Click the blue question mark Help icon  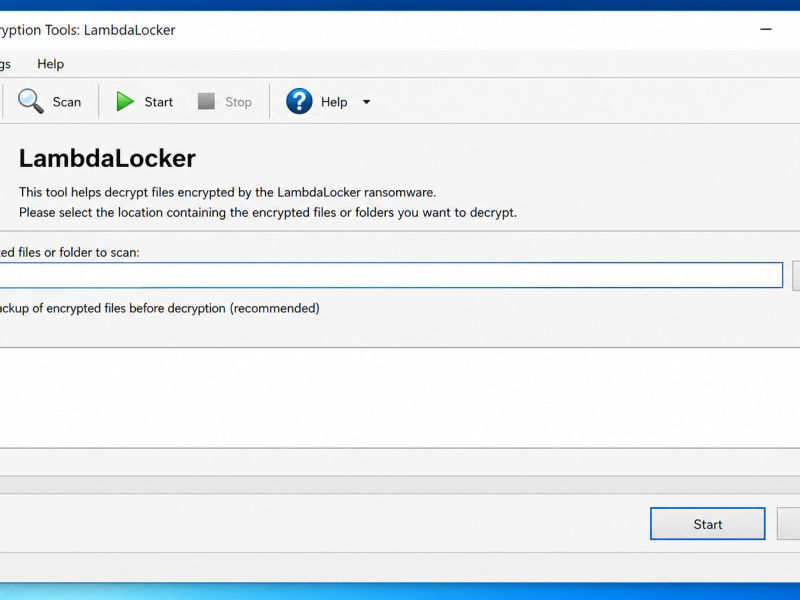click(x=299, y=101)
